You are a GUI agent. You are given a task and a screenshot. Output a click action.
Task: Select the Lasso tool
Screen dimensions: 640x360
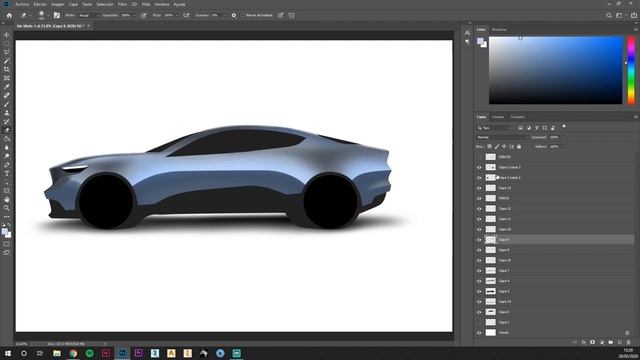pos(7,52)
